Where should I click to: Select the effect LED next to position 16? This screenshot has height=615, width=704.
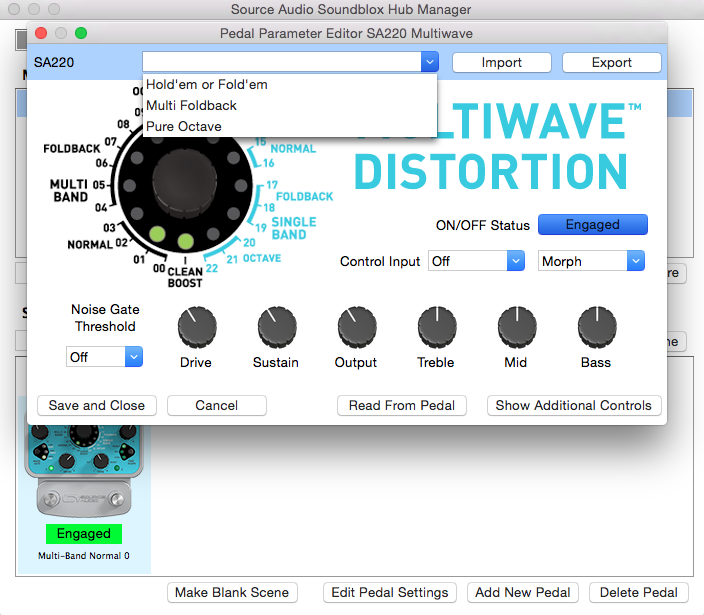tap(233, 158)
